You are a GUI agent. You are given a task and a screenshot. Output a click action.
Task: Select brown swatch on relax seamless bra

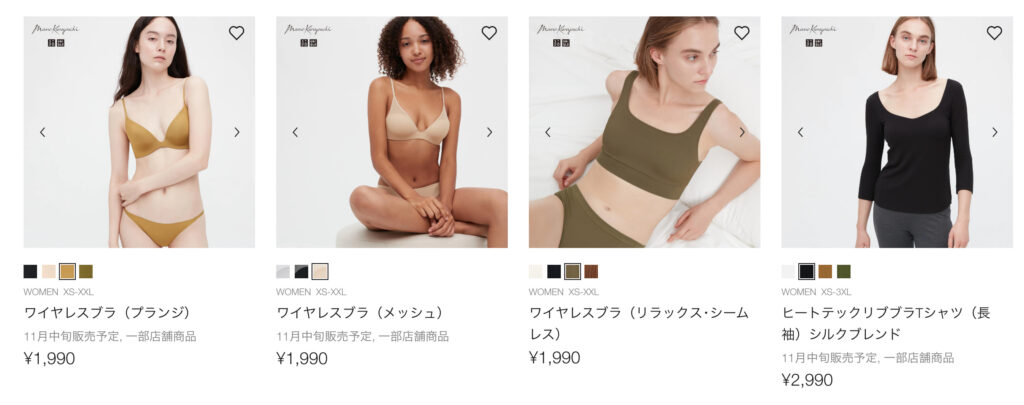coord(591,271)
